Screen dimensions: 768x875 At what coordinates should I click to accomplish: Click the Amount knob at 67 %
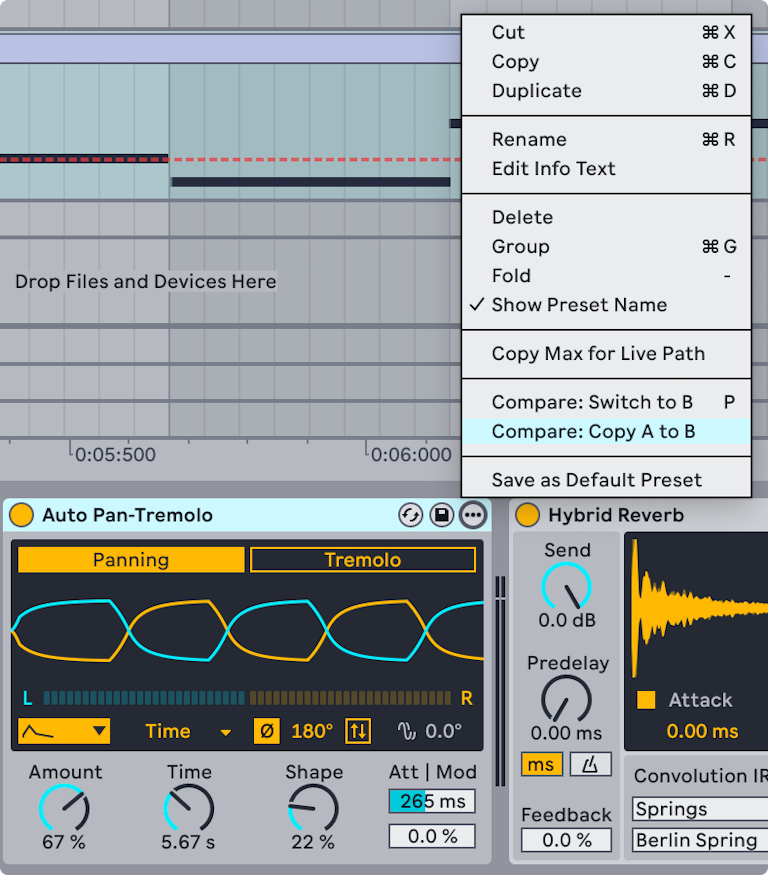(x=64, y=809)
